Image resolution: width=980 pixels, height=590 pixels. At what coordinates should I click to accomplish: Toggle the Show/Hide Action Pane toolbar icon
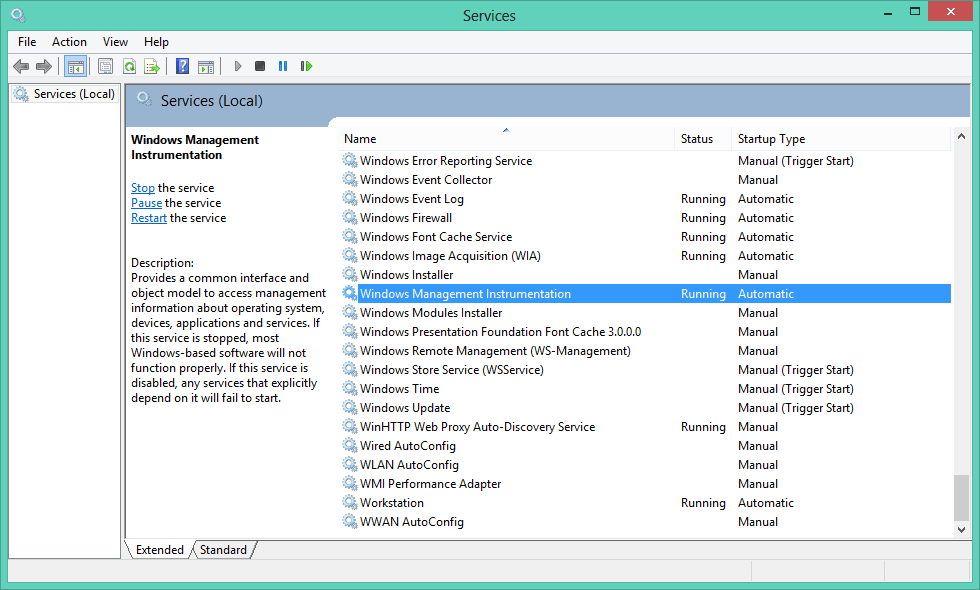pos(206,66)
